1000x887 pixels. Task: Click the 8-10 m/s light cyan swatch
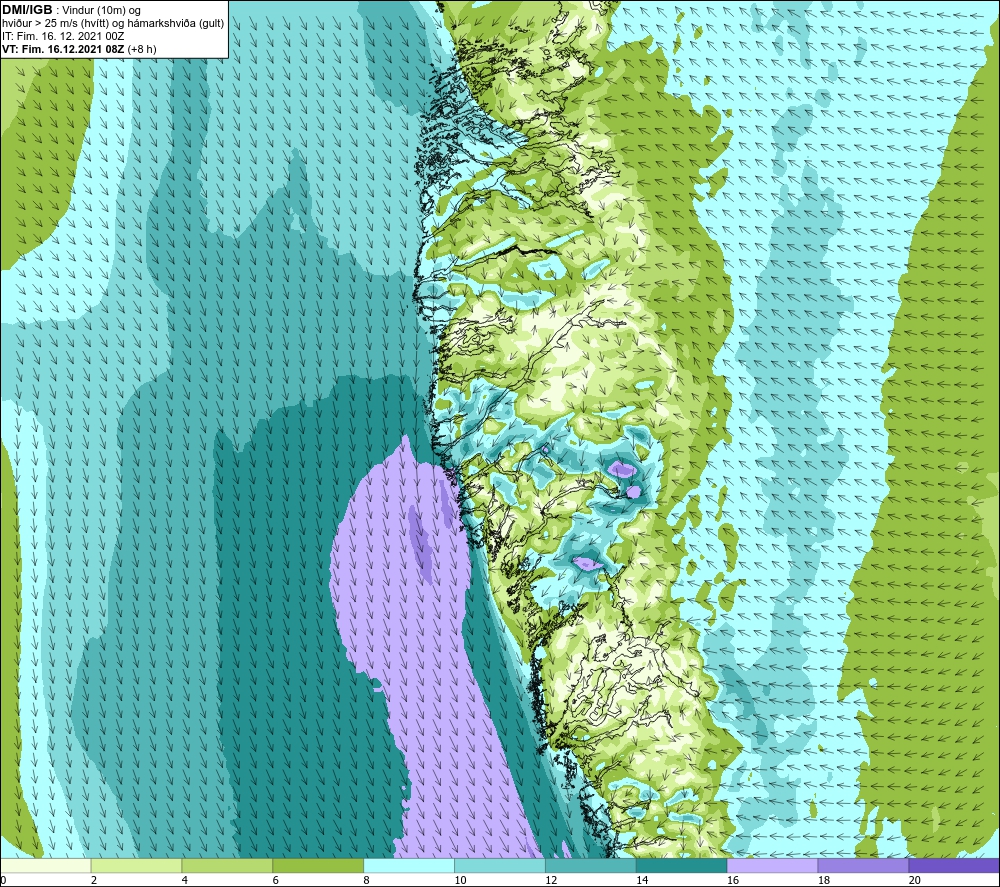(x=409, y=866)
